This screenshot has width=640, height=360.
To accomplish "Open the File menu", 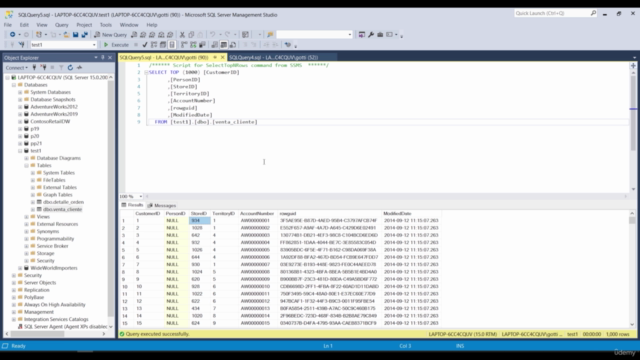I will click(x=8, y=25).
